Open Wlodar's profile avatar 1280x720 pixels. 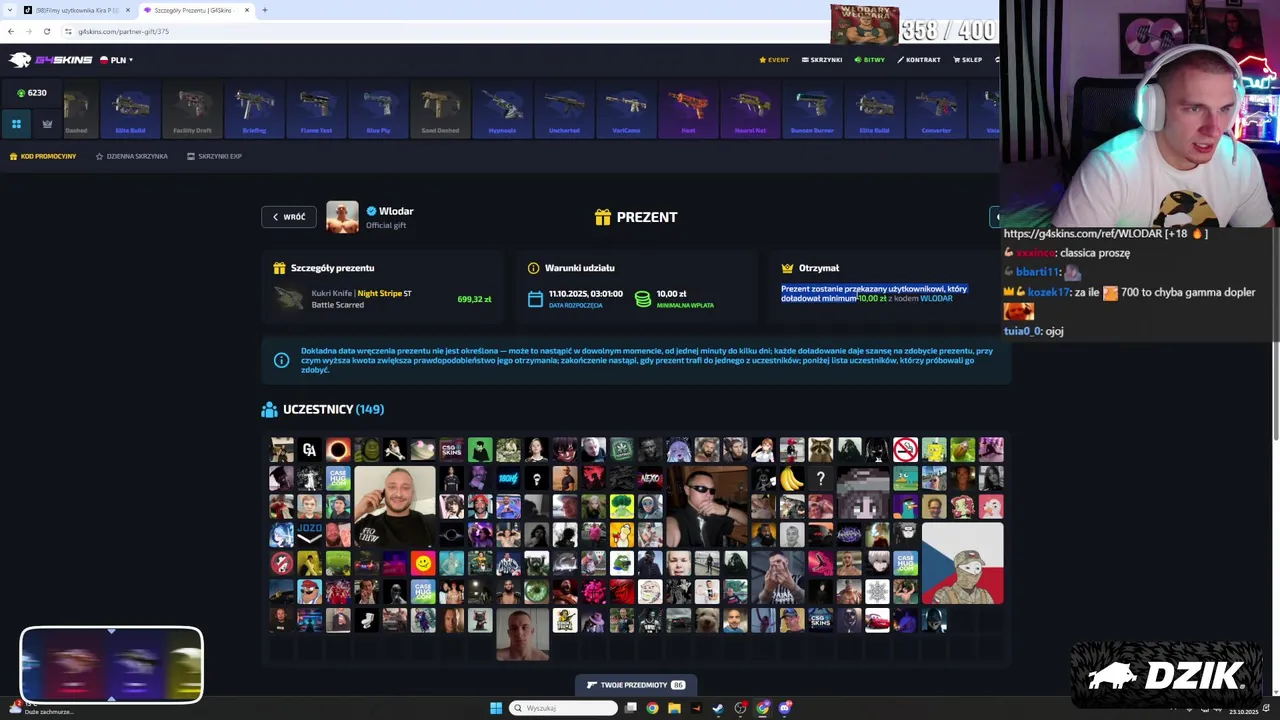[x=342, y=217]
